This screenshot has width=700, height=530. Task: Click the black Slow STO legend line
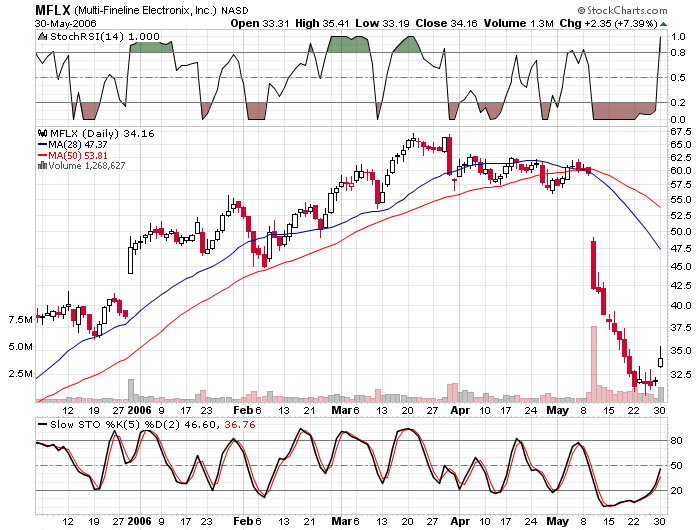(43, 424)
